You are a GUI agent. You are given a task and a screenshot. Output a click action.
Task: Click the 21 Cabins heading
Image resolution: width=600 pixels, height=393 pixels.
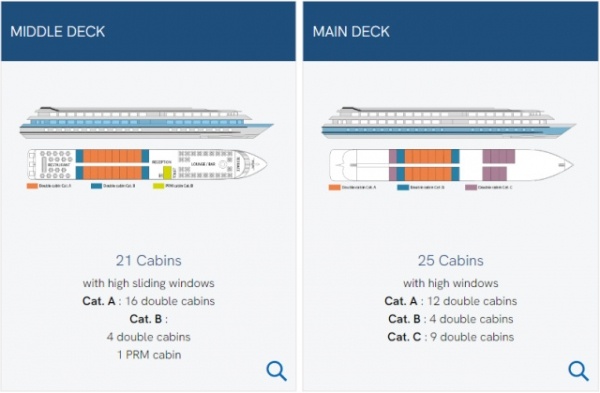[x=148, y=261]
